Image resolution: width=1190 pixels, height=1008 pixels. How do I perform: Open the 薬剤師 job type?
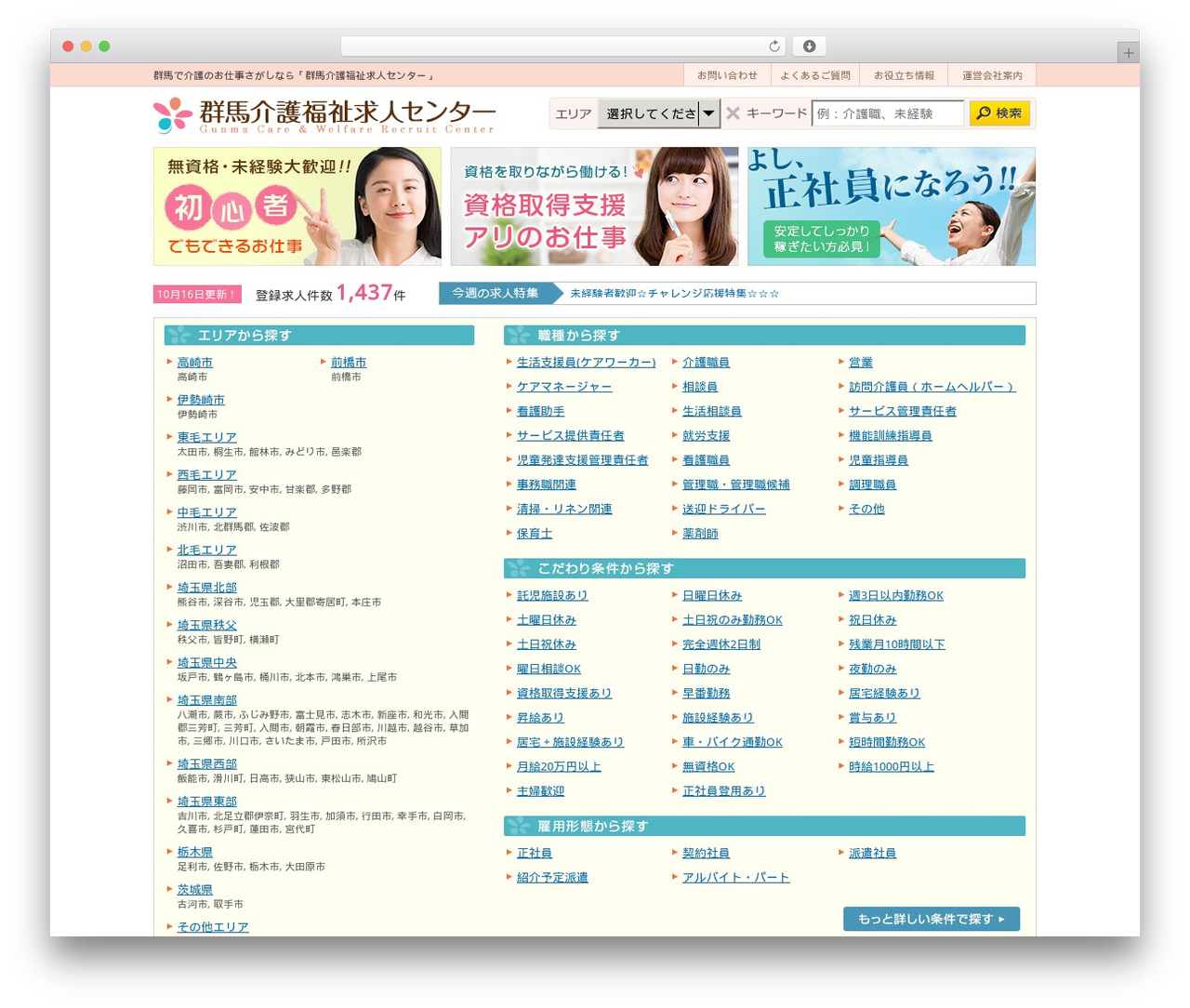pyautogui.click(x=700, y=533)
